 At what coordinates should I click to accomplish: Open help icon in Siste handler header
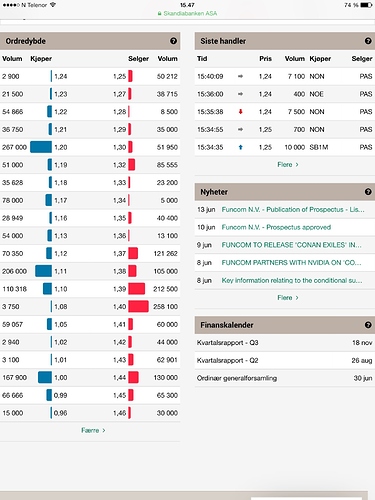(x=368, y=41)
